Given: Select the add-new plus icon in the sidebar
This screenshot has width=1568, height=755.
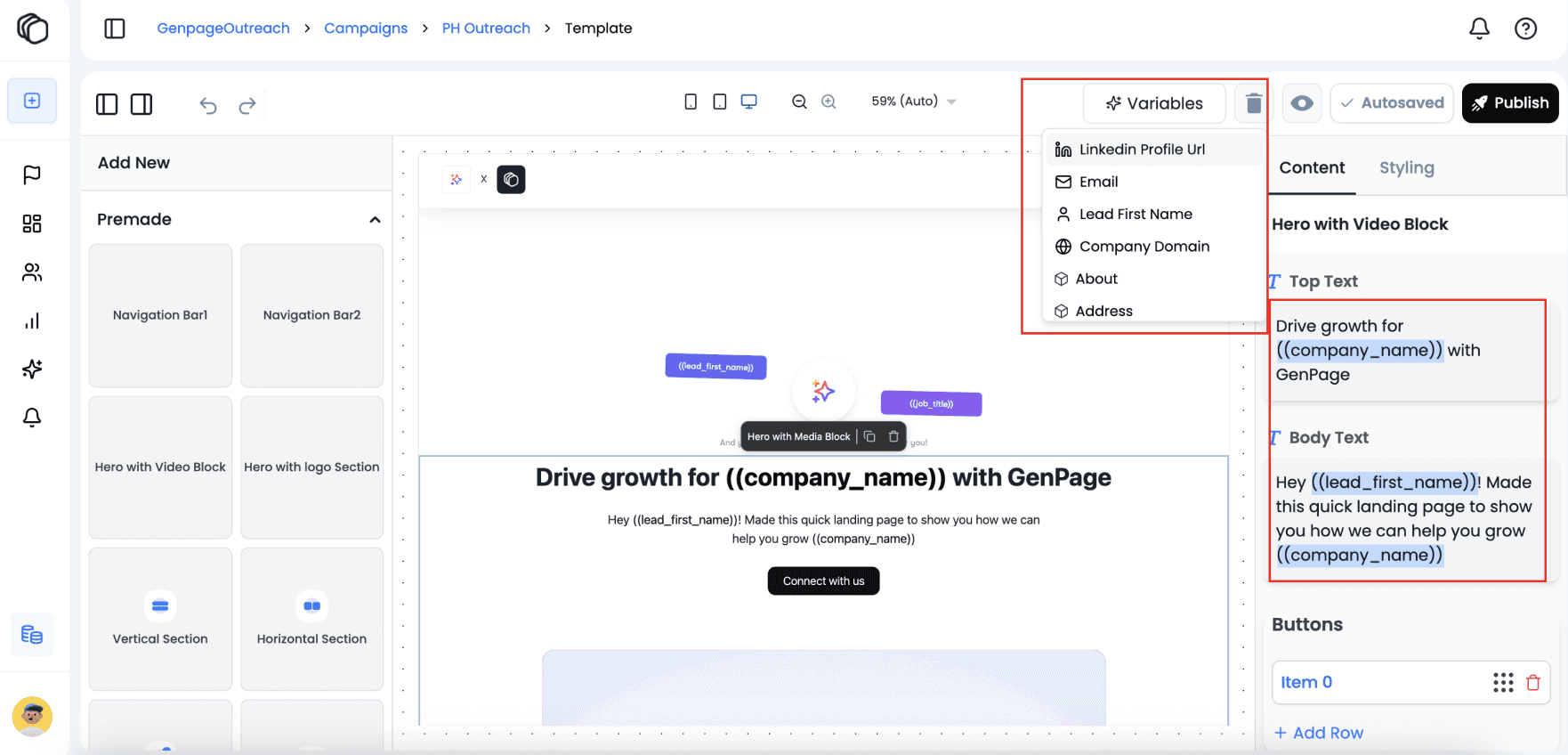Looking at the screenshot, I should pyautogui.click(x=32, y=101).
